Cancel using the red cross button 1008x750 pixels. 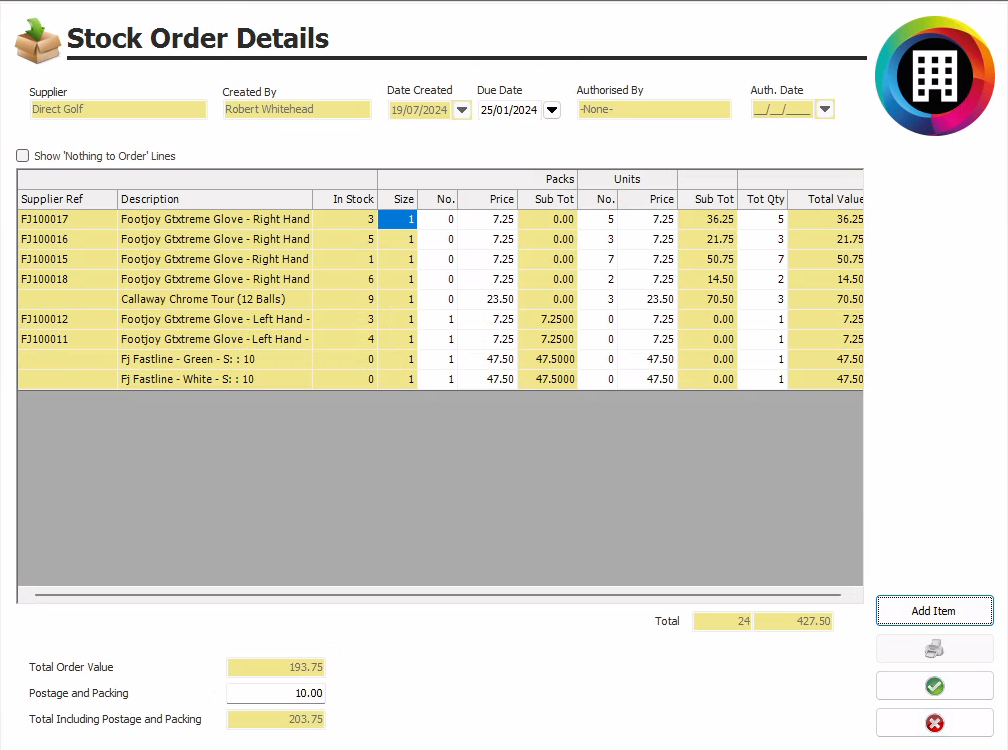(x=934, y=723)
